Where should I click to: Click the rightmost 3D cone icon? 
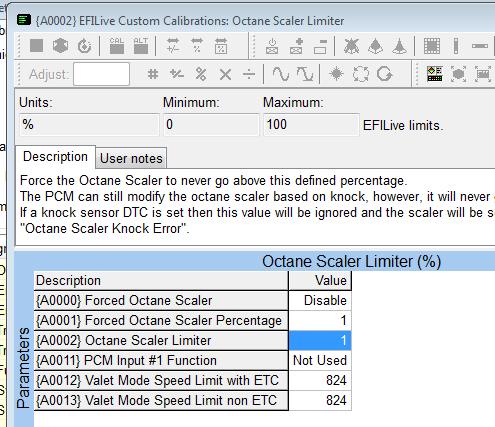399,46
